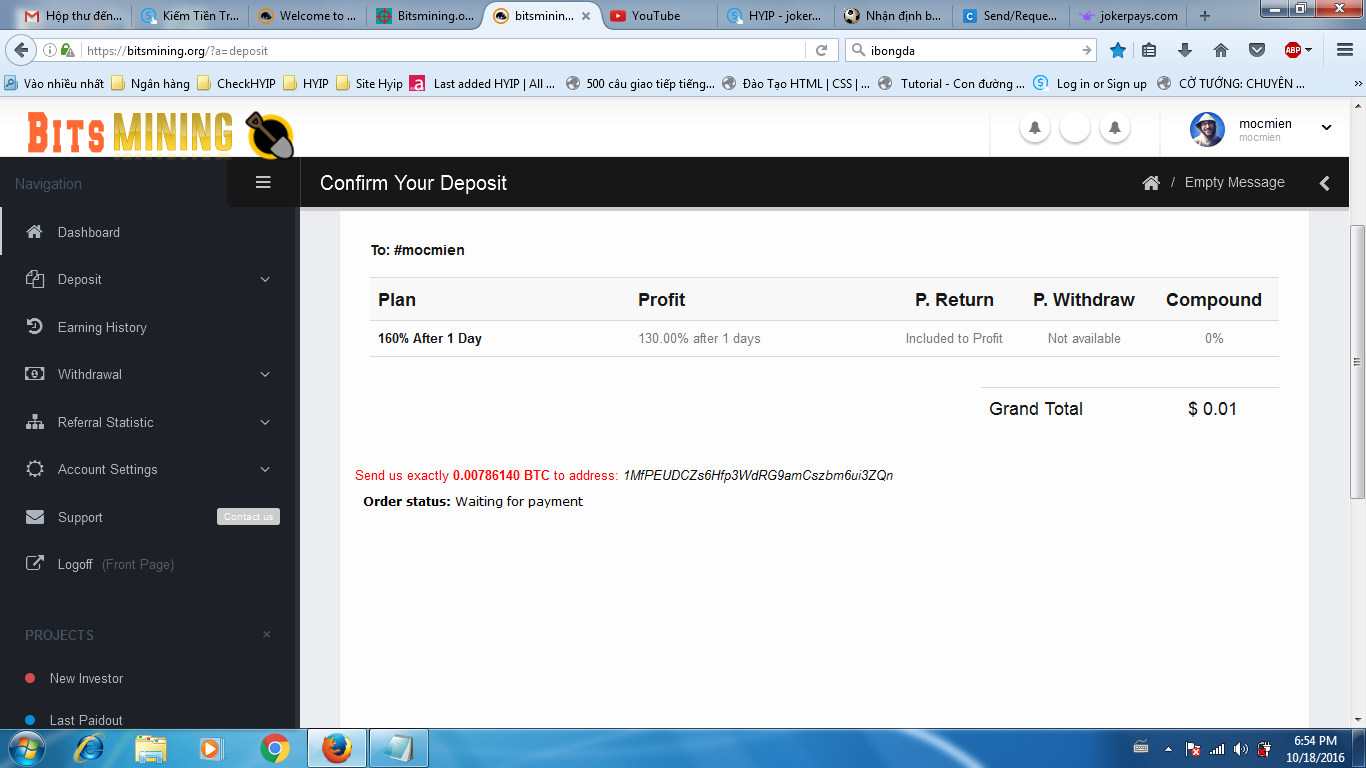Open the Last Paidout project link
The image size is (1366, 768).
click(x=86, y=720)
